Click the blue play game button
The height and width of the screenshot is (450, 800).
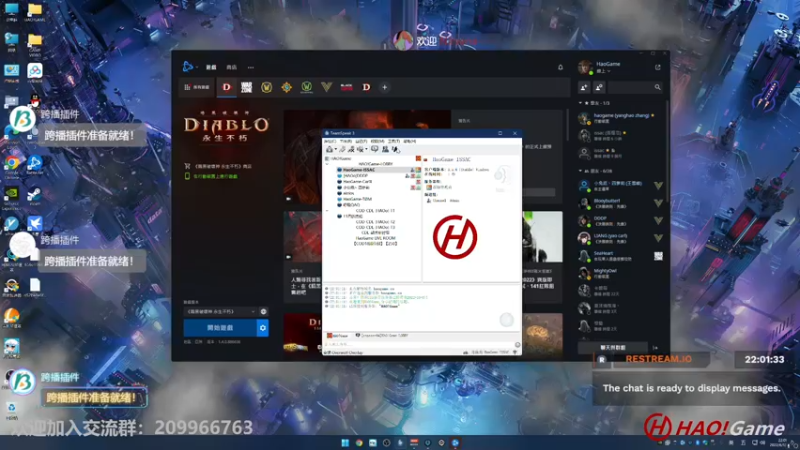(x=220, y=328)
